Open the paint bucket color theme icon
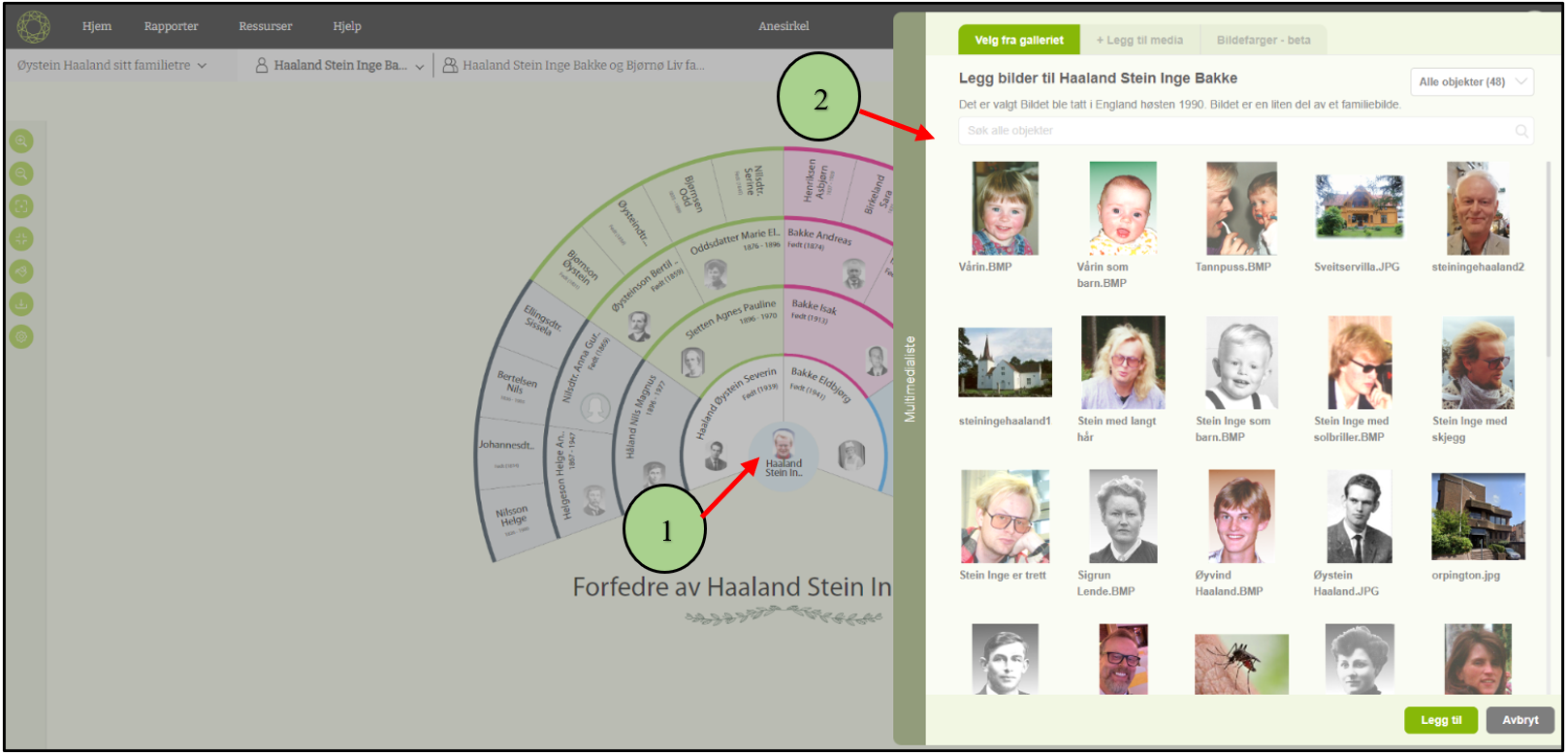Image resolution: width=1568 pixels, height=755 pixels. click(x=21, y=271)
